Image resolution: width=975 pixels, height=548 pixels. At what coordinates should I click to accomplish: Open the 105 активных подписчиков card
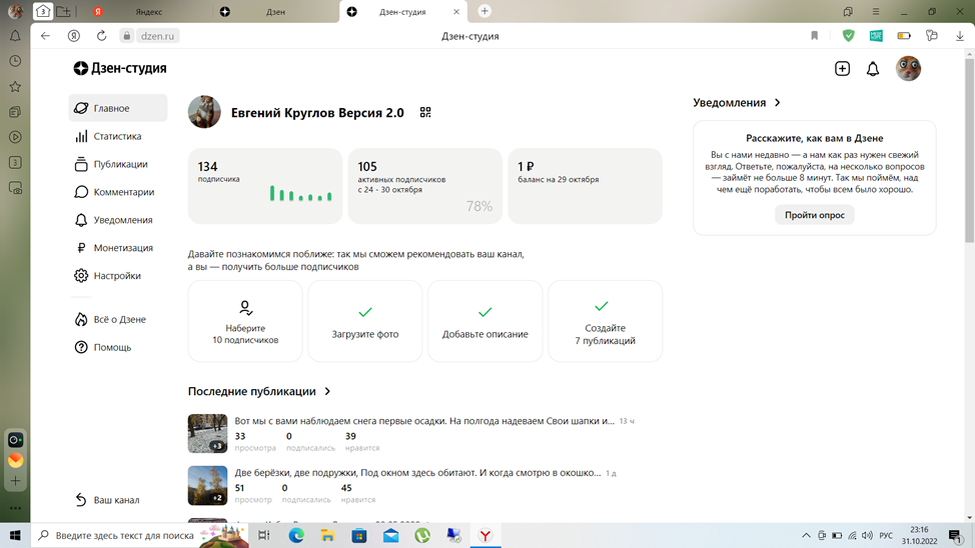[425, 186]
